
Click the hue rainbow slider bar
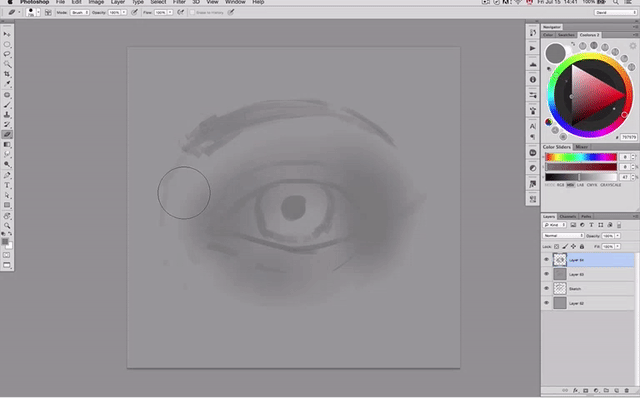(581, 157)
